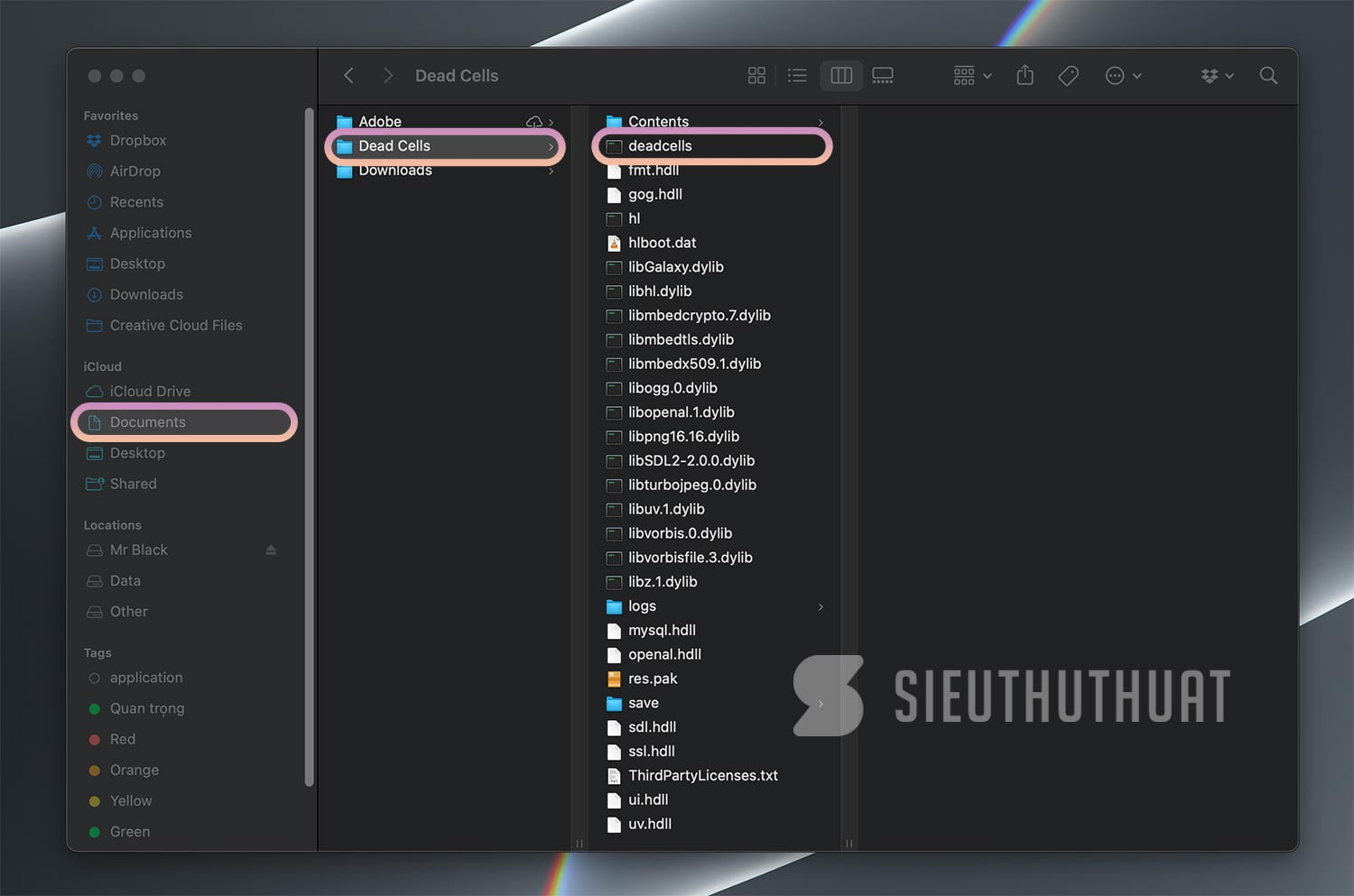Viewport: 1354px width, 896px height.
Task: Click the Edit Tags toolbar icon
Action: click(1068, 76)
